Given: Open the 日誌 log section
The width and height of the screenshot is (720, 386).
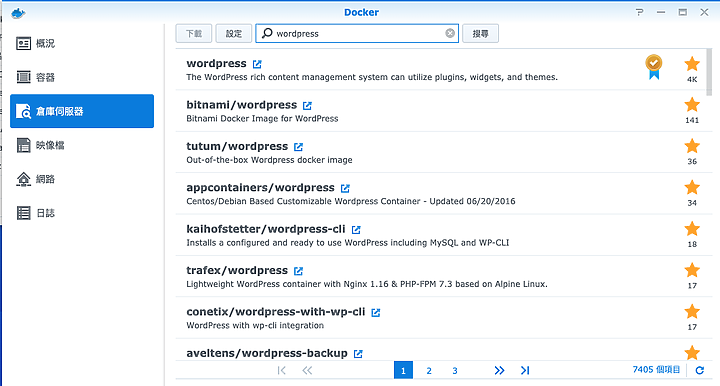Looking at the screenshot, I should [x=82, y=213].
